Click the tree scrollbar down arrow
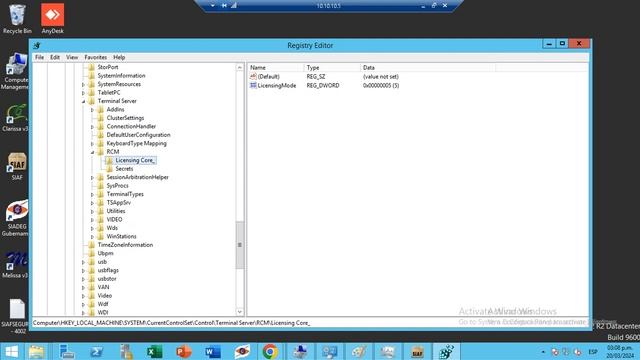Viewport: 640px width, 360px height. coord(240,312)
